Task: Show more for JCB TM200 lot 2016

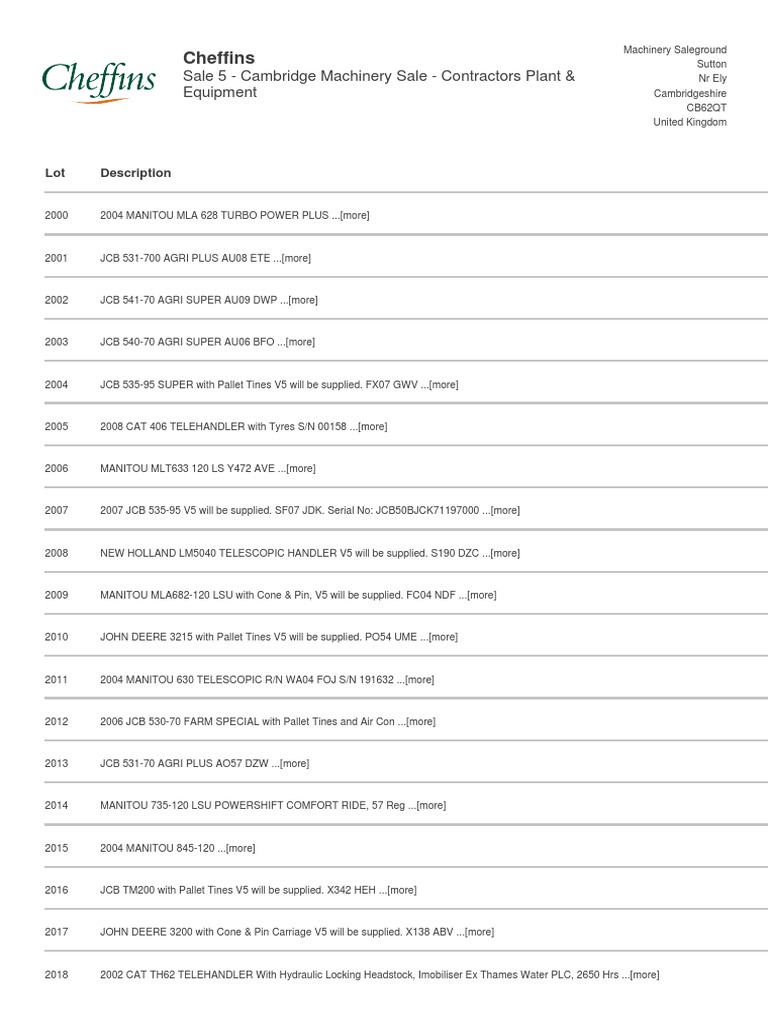Action: [402, 891]
